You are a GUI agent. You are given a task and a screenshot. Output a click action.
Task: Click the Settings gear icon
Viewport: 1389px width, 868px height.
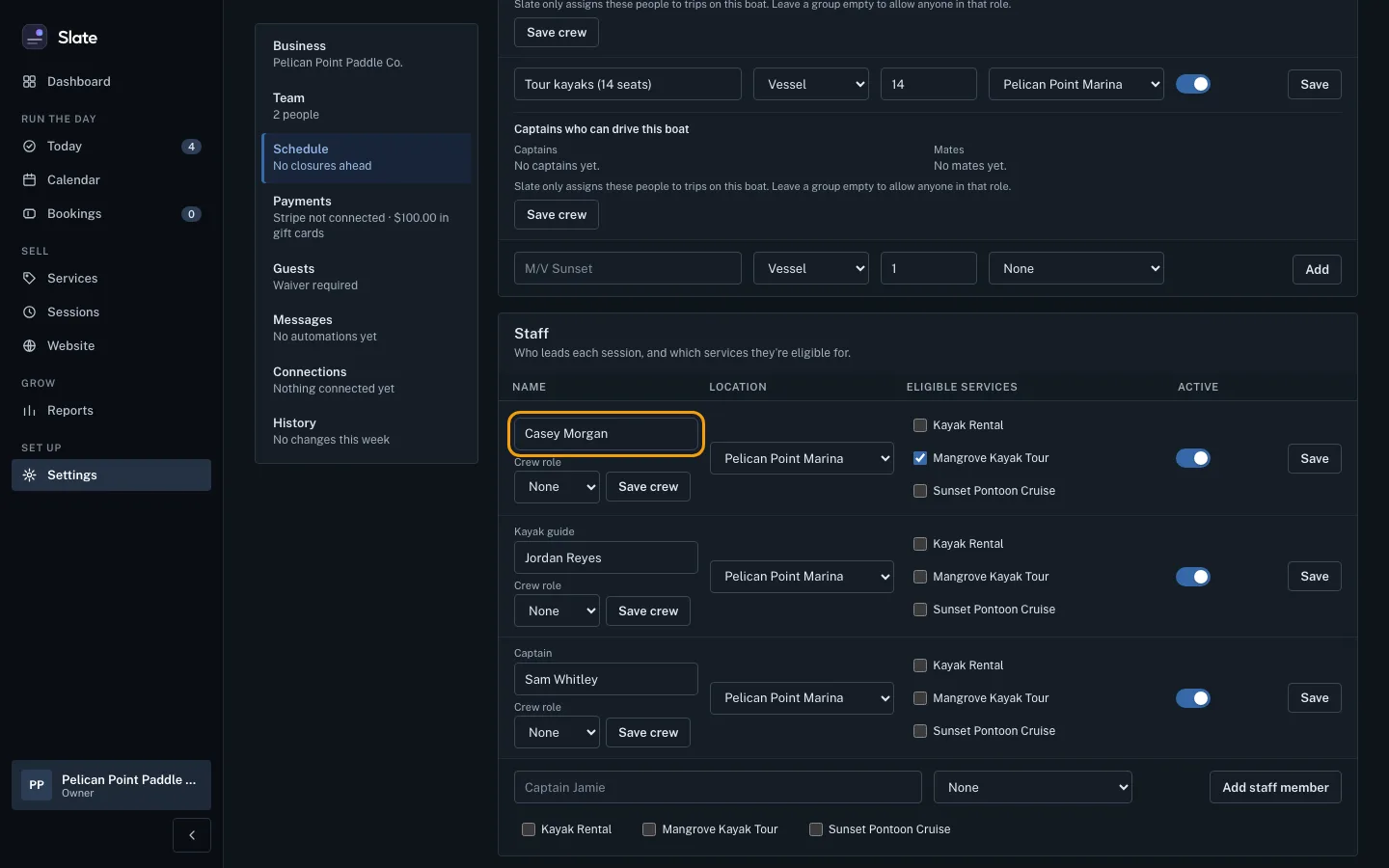coord(29,475)
